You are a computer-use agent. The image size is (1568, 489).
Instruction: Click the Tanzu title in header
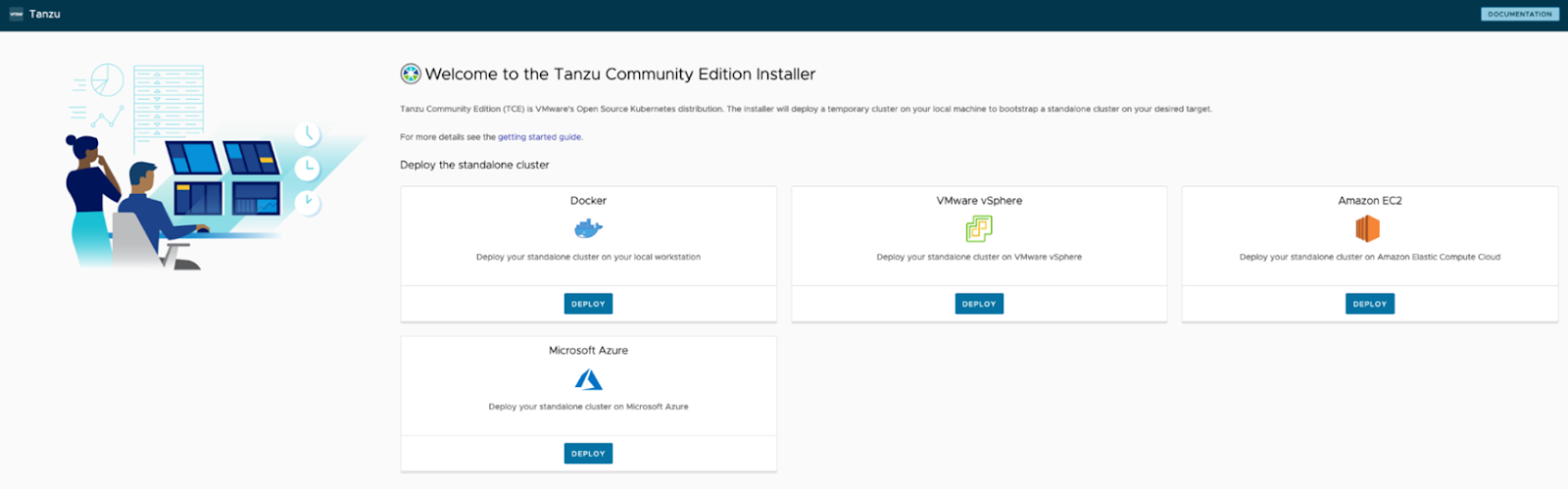[x=44, y=14]
